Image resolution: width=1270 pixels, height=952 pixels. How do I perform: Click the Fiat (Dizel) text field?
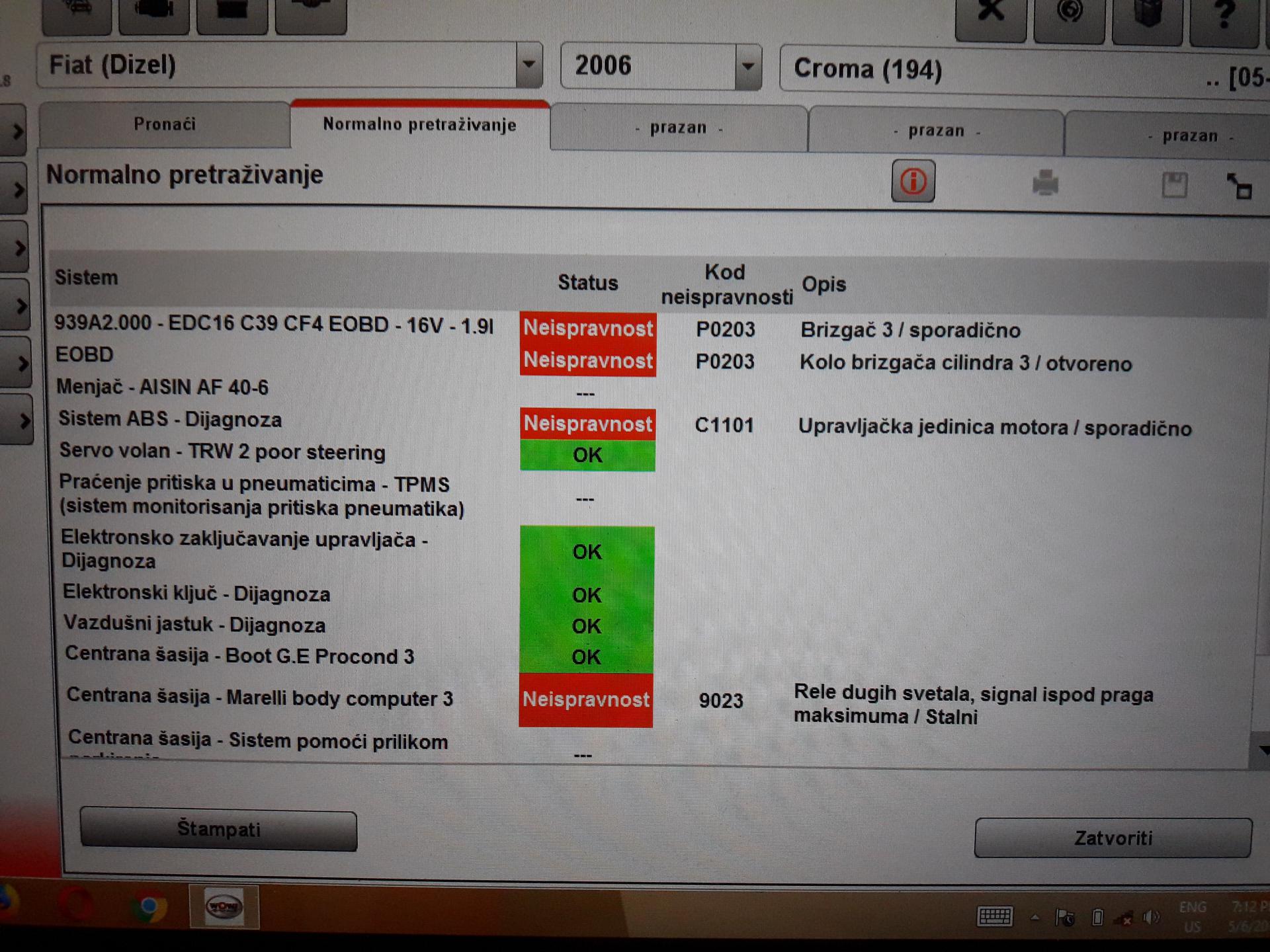pos(278,65)
